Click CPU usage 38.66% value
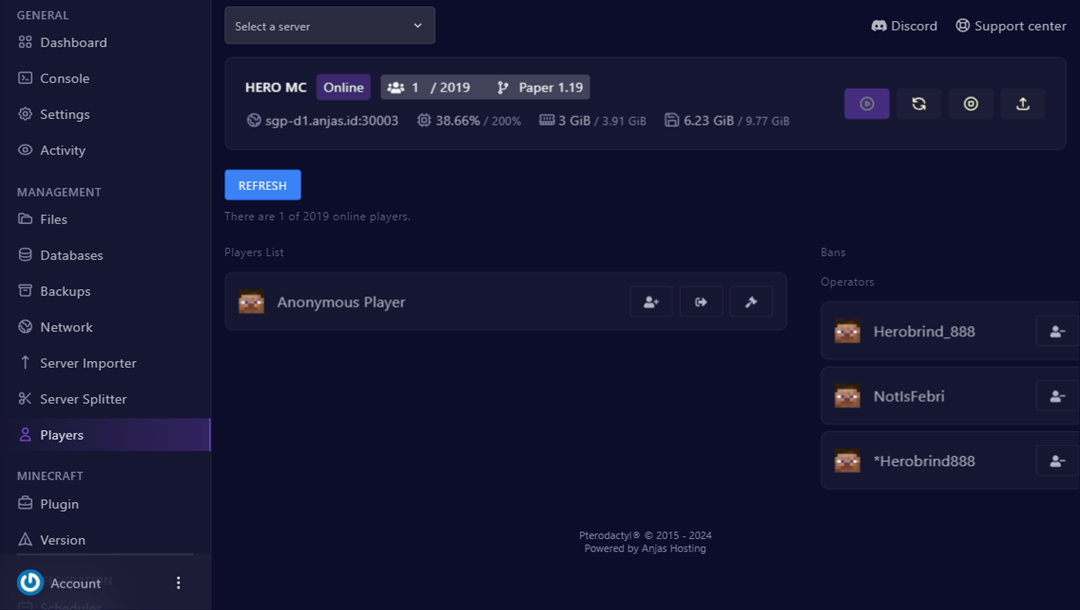The image size is (1080, 610). [457, 120]
